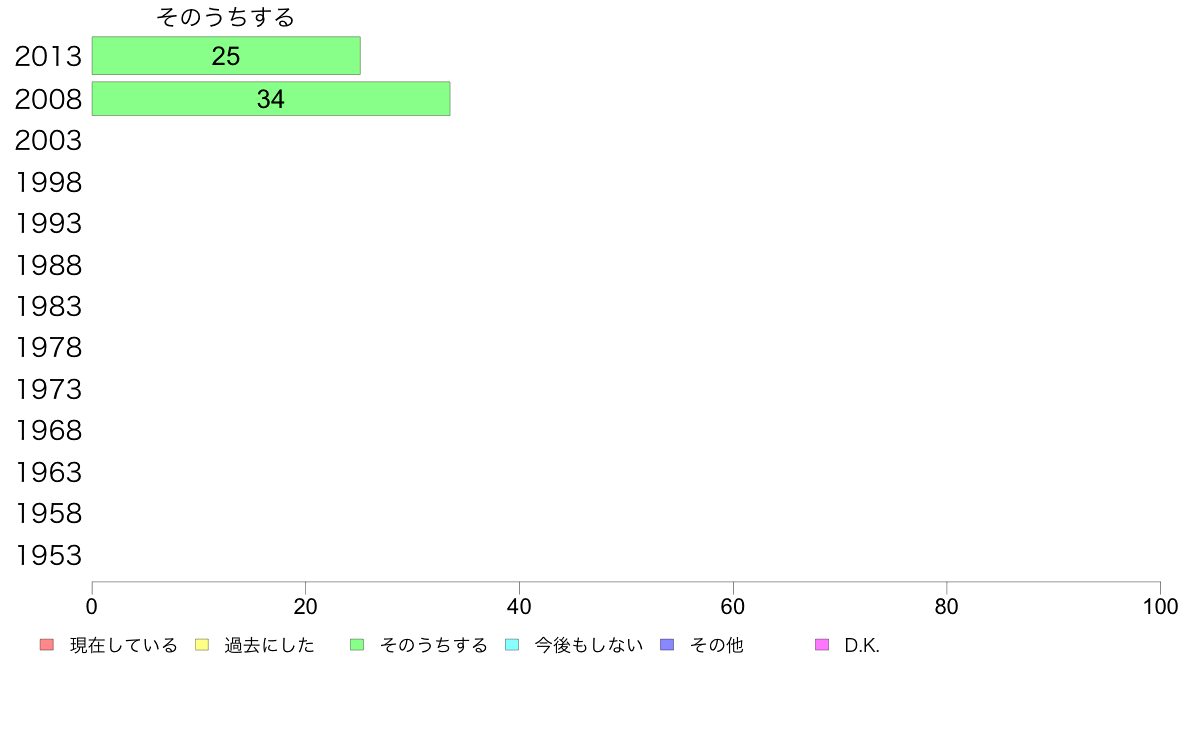Click the 60 tick on the axis

[x=733, y=606]
